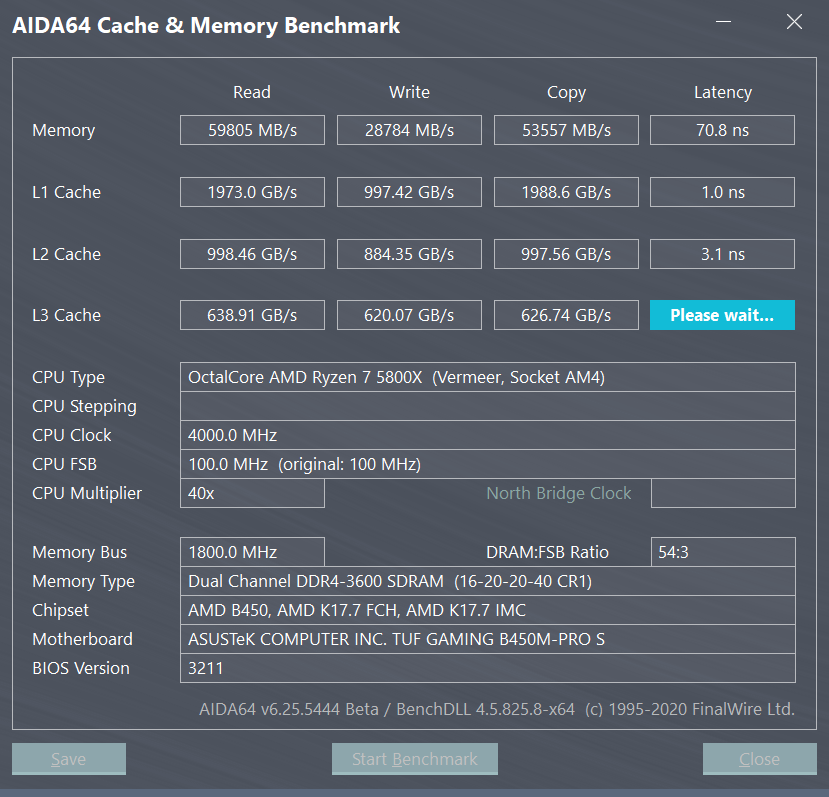
Task: Click the BIOS Version field showing 3211
Action: point(487,668)
